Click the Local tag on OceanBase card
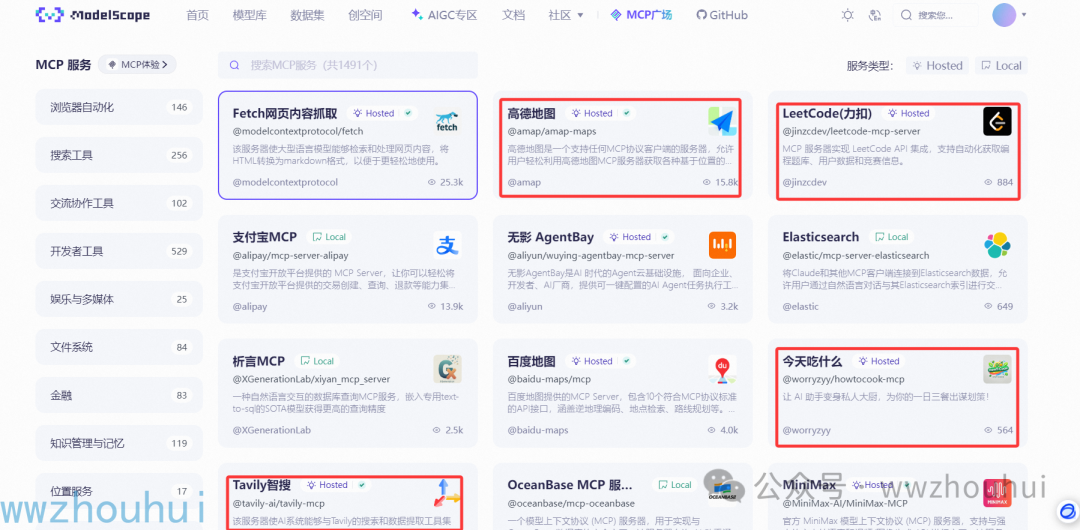This screenshot has width=1080, height=530. coord(675,485)
